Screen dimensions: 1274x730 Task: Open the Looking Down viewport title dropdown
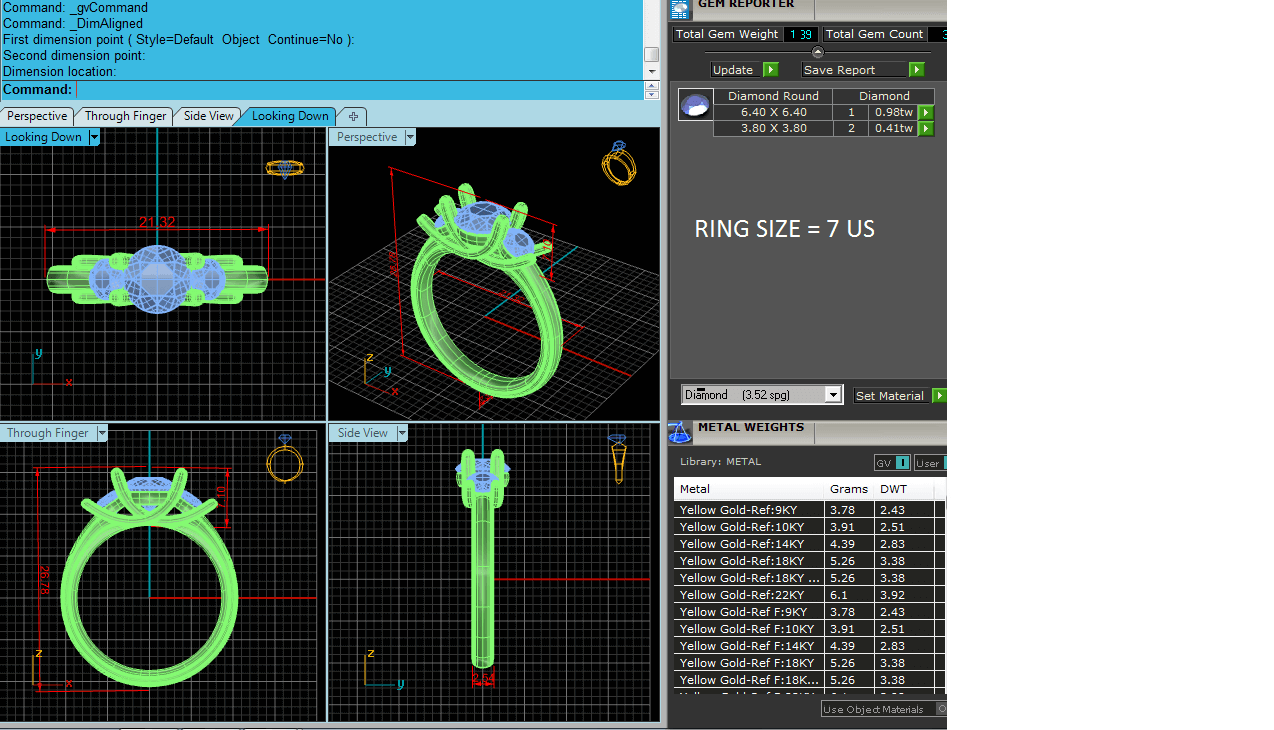[x=94, y=137]
